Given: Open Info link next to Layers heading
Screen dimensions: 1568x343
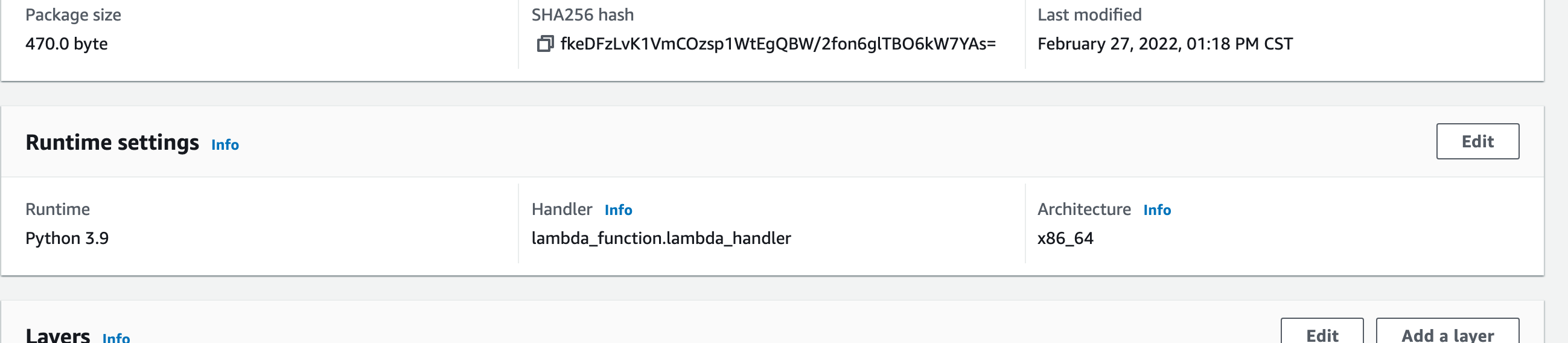Looking at the screenshot, I should click(x=116, y=338).
